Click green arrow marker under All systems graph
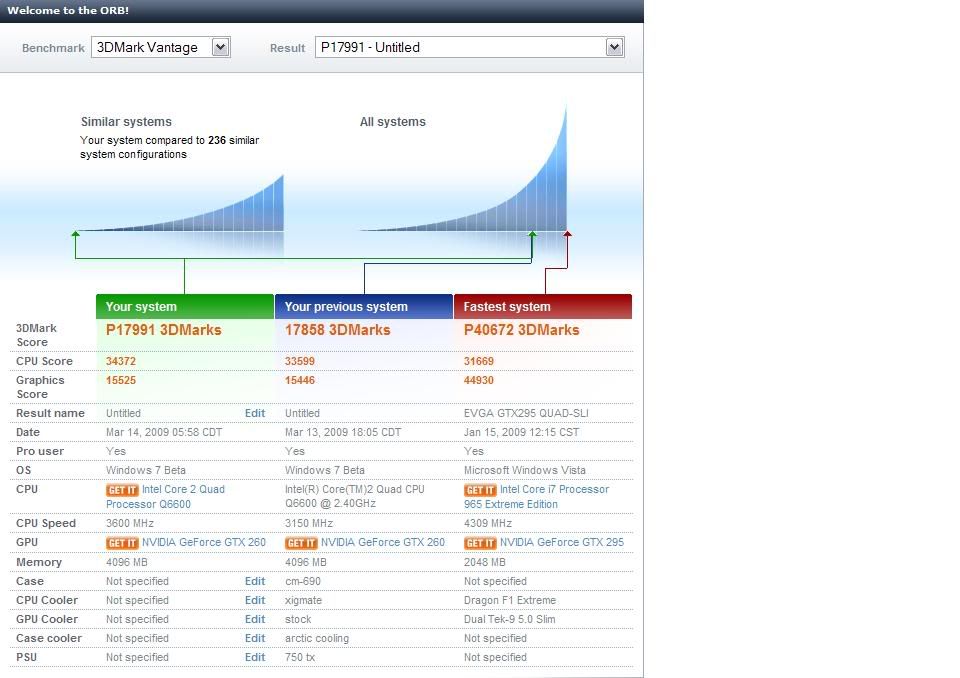The height and width of the screenshot is (678, 960). click(532, 234)
